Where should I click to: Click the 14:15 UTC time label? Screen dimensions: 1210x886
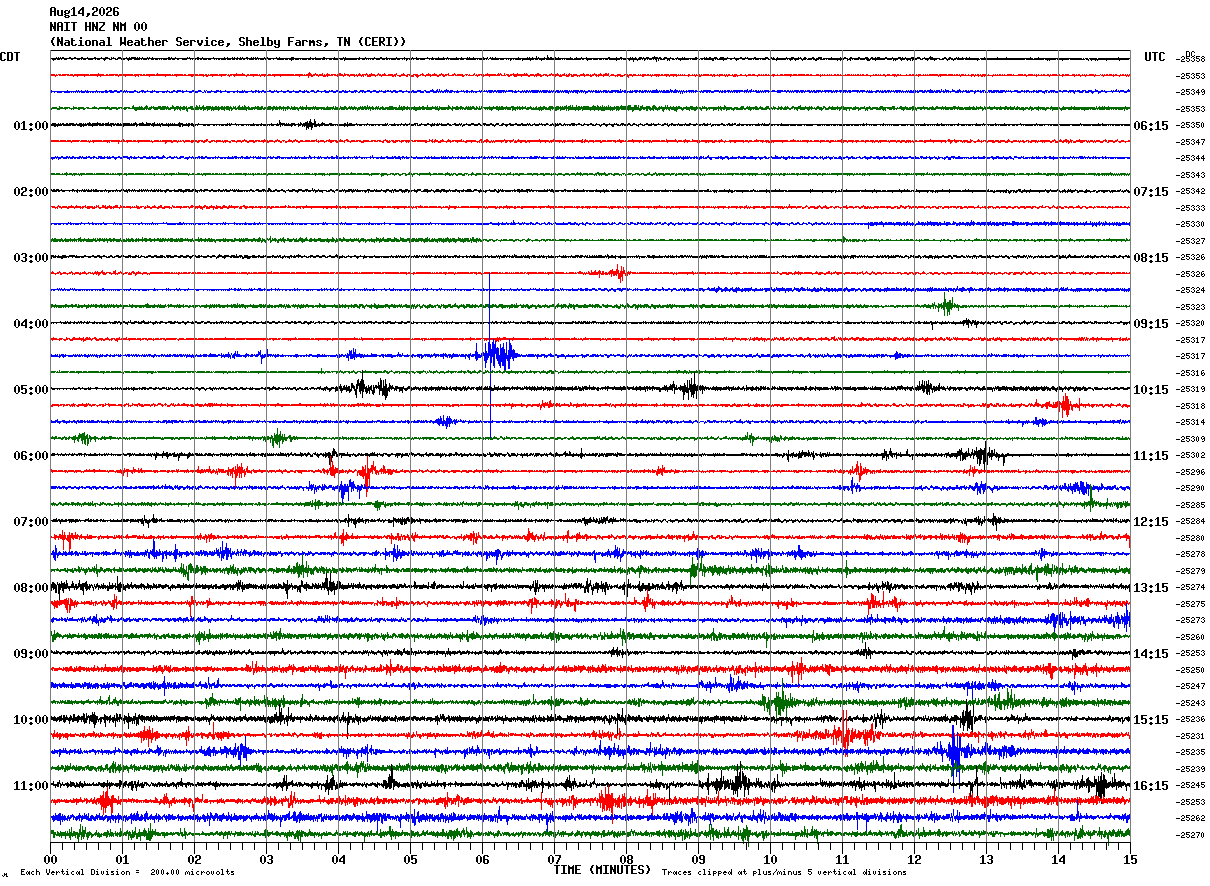[1151, 654]
